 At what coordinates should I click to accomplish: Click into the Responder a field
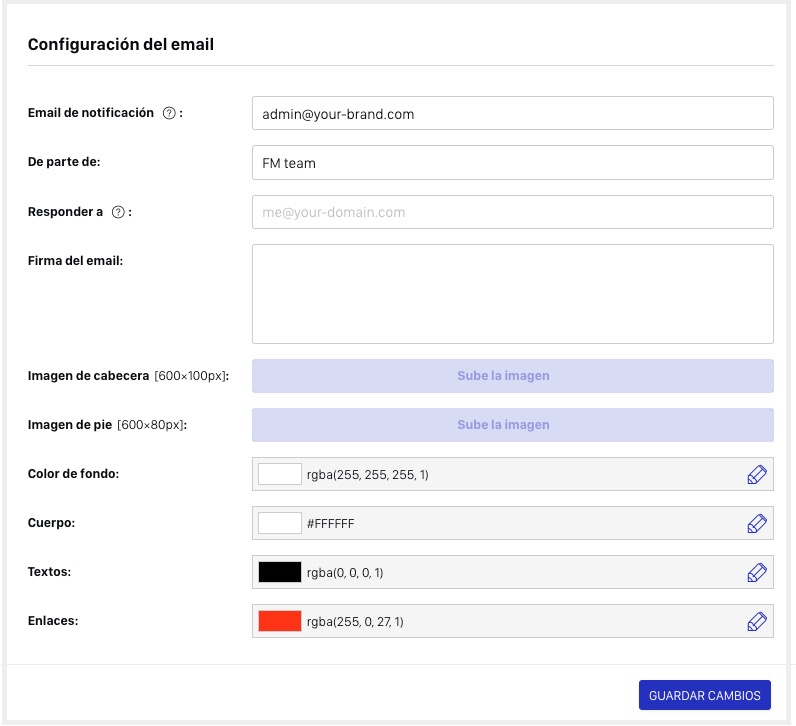pos(512,212)
